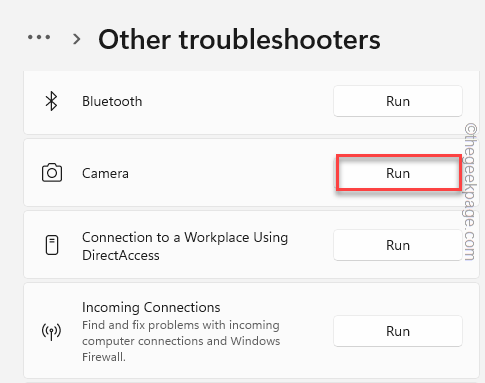Select the Camera label text
Viewport: 485px width, 383px height.
105,173
